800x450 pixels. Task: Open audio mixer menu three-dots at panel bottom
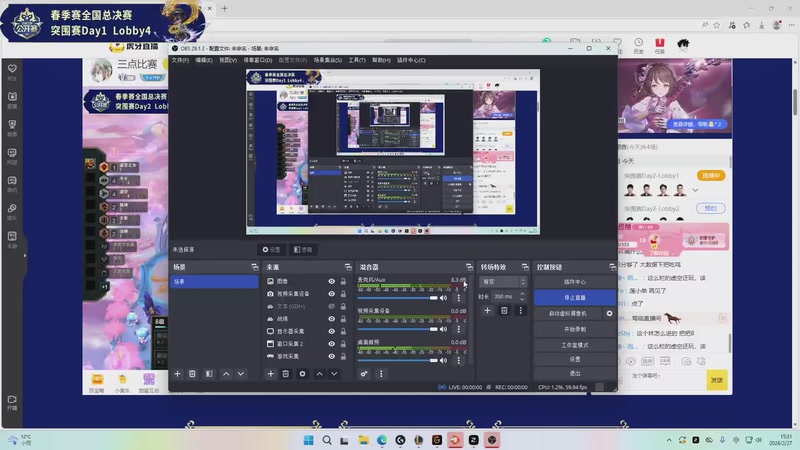coord(381,374)
